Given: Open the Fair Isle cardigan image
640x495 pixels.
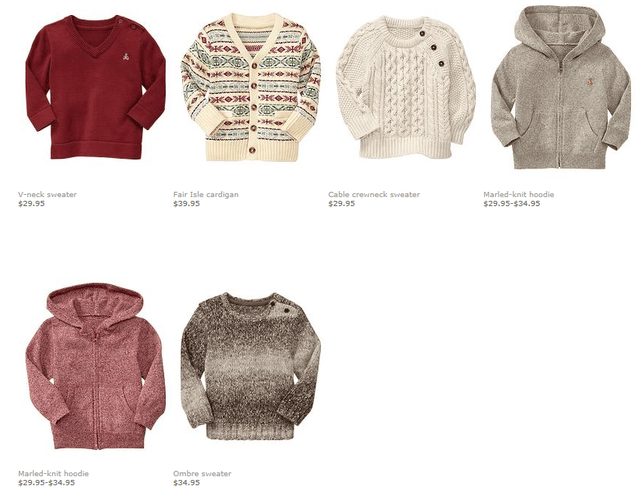Looking at the screenshot, I should coord(251,87).
